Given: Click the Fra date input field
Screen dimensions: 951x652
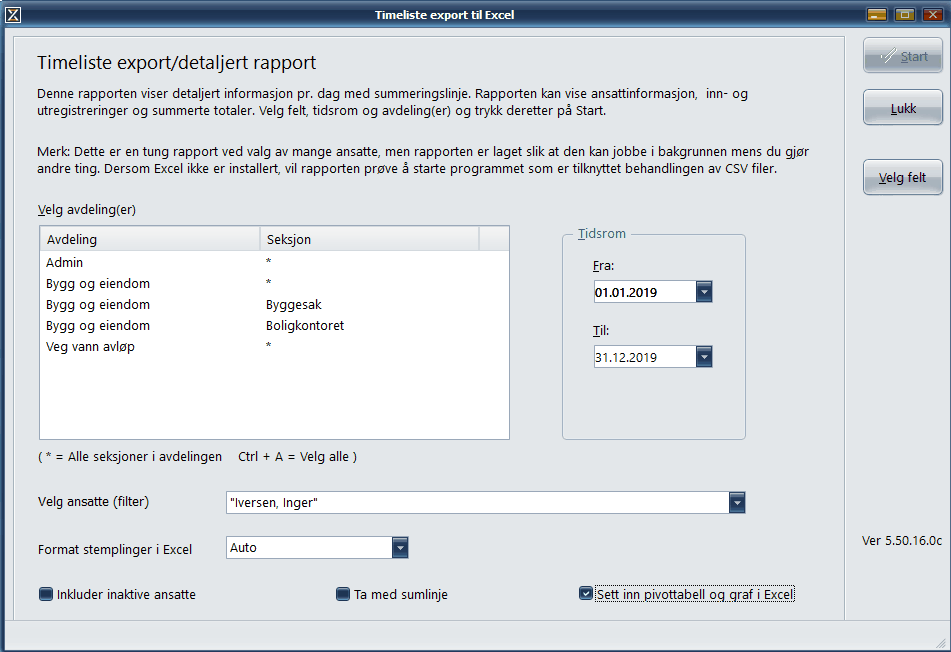Looking at the screenshot, I should pyautogui.click(x=642, y=292).
